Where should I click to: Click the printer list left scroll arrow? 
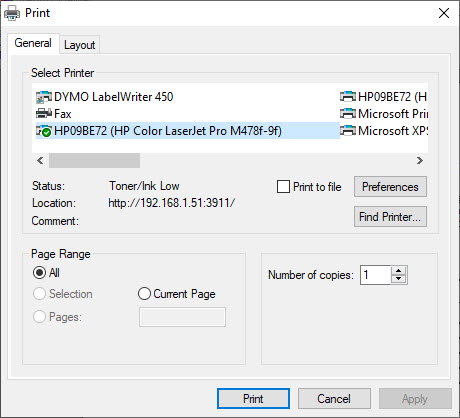point(40,161)
